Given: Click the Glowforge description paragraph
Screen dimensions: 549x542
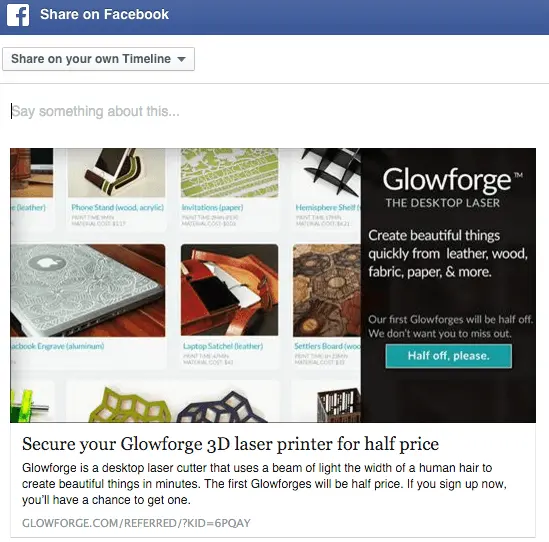Looking at the screenshot, I should (x=264, y=484).
